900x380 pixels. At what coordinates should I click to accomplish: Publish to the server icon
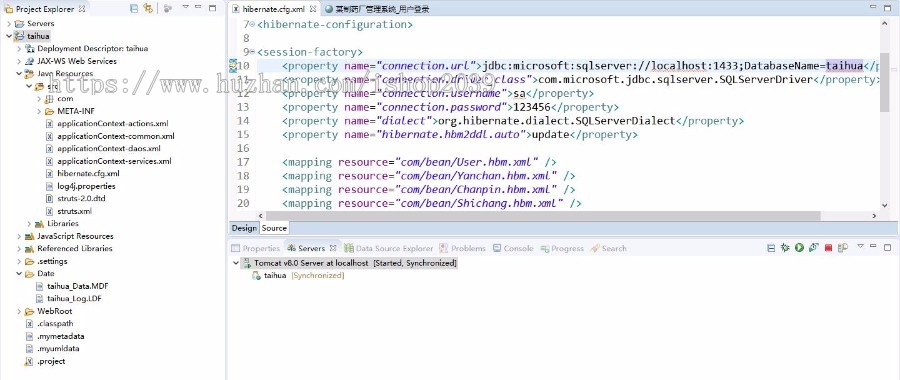(x=843, y=248)
